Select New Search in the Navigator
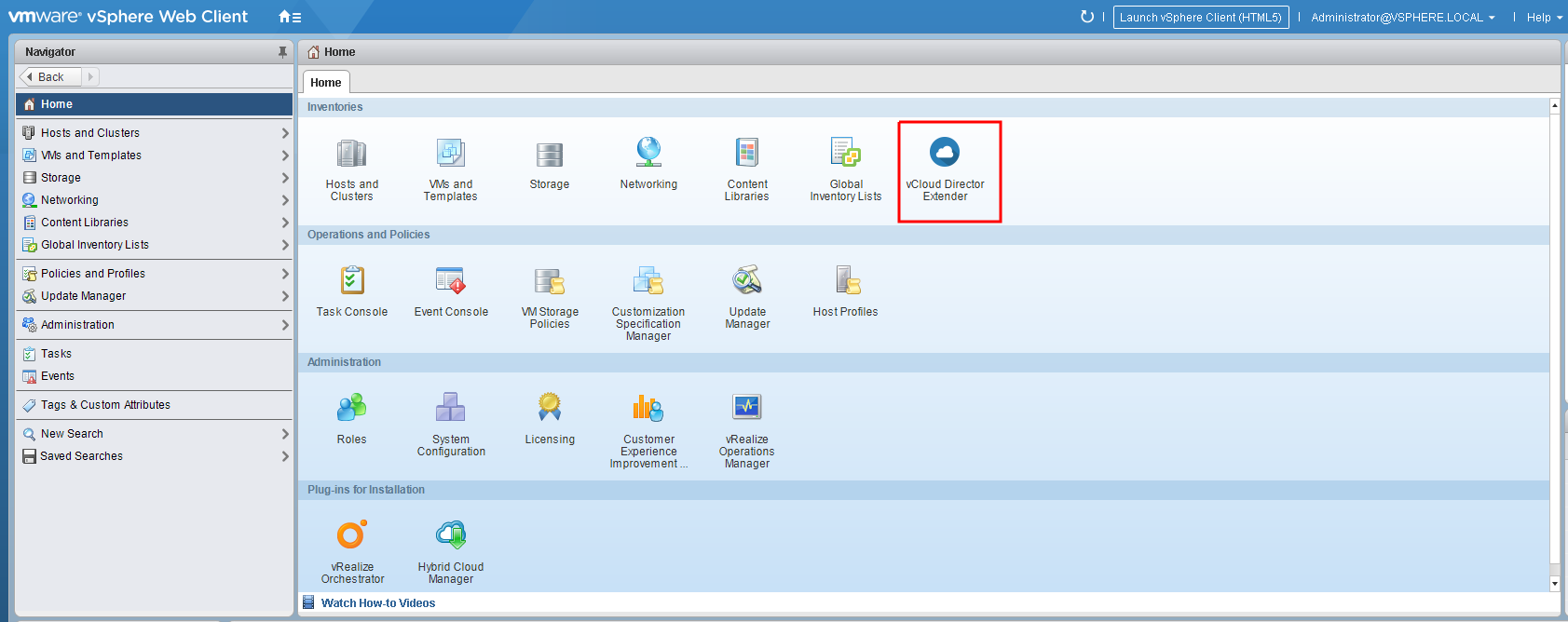1568x622 pixels. pyautogui.click(x=154, y=434)
